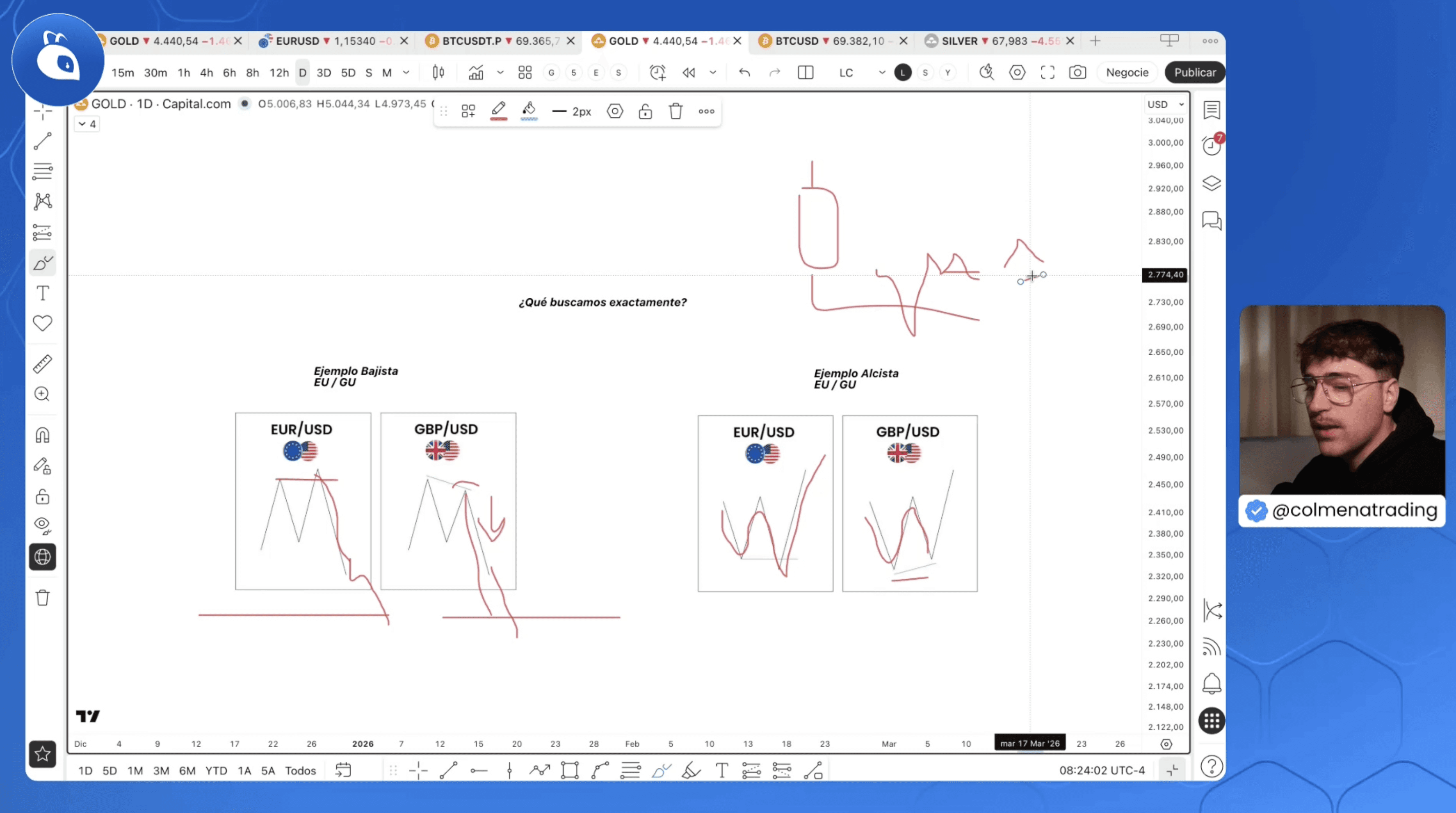Click the camera snapshot icon
1456x813 pixels.
[x=1077, y=72]
